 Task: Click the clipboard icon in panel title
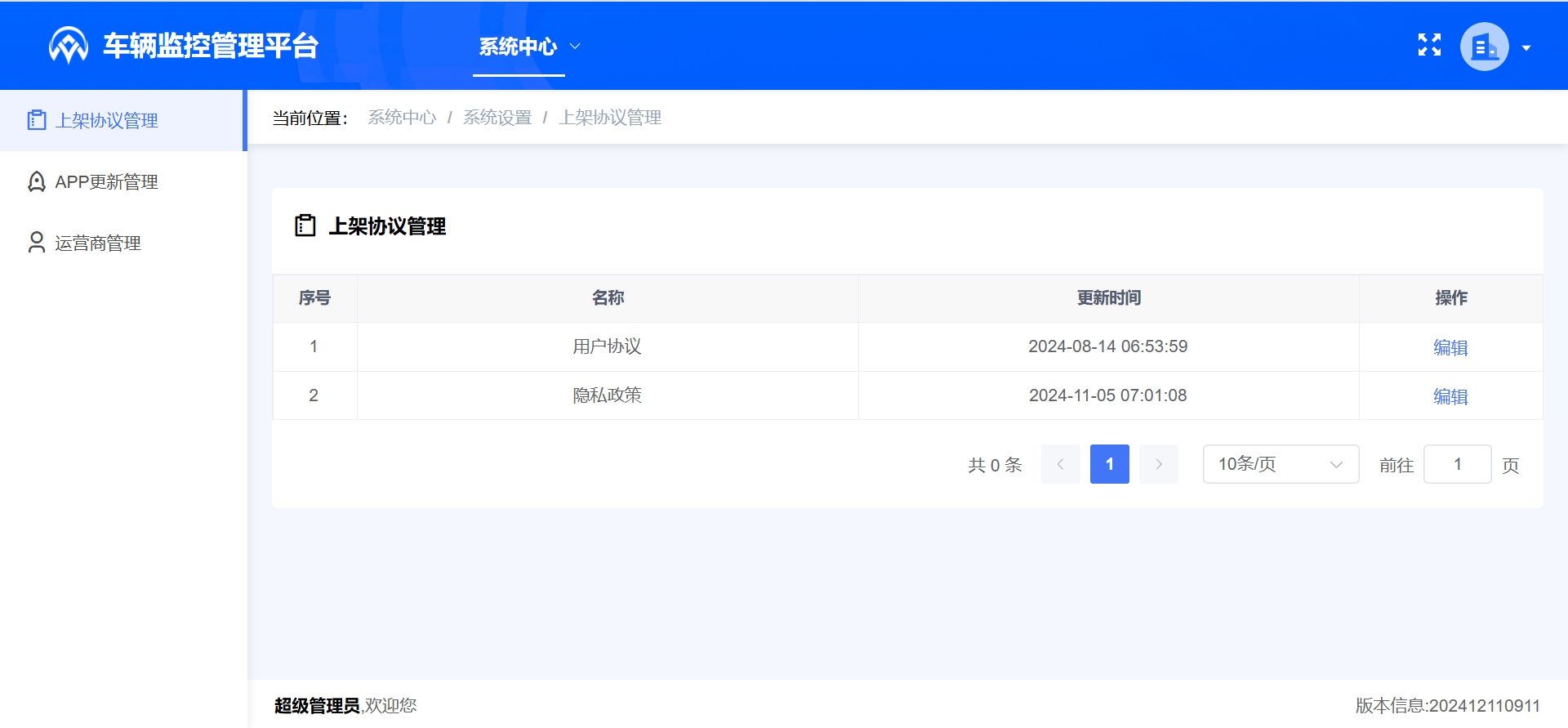click(305, 226)
